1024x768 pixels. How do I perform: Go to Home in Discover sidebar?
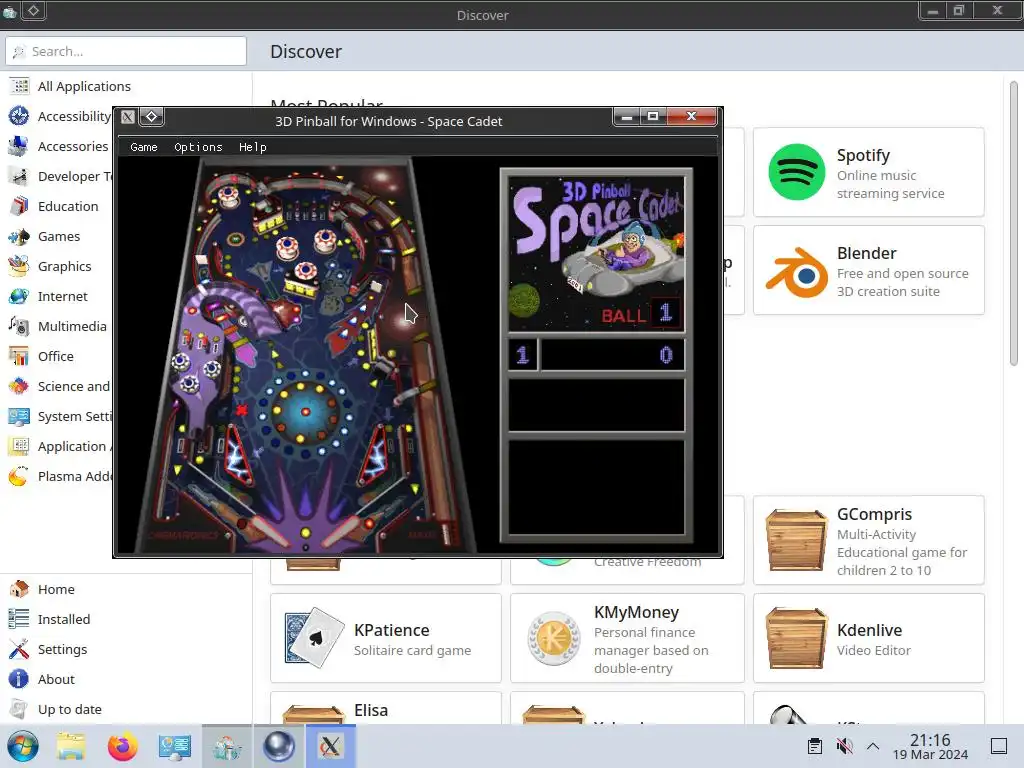125,589
